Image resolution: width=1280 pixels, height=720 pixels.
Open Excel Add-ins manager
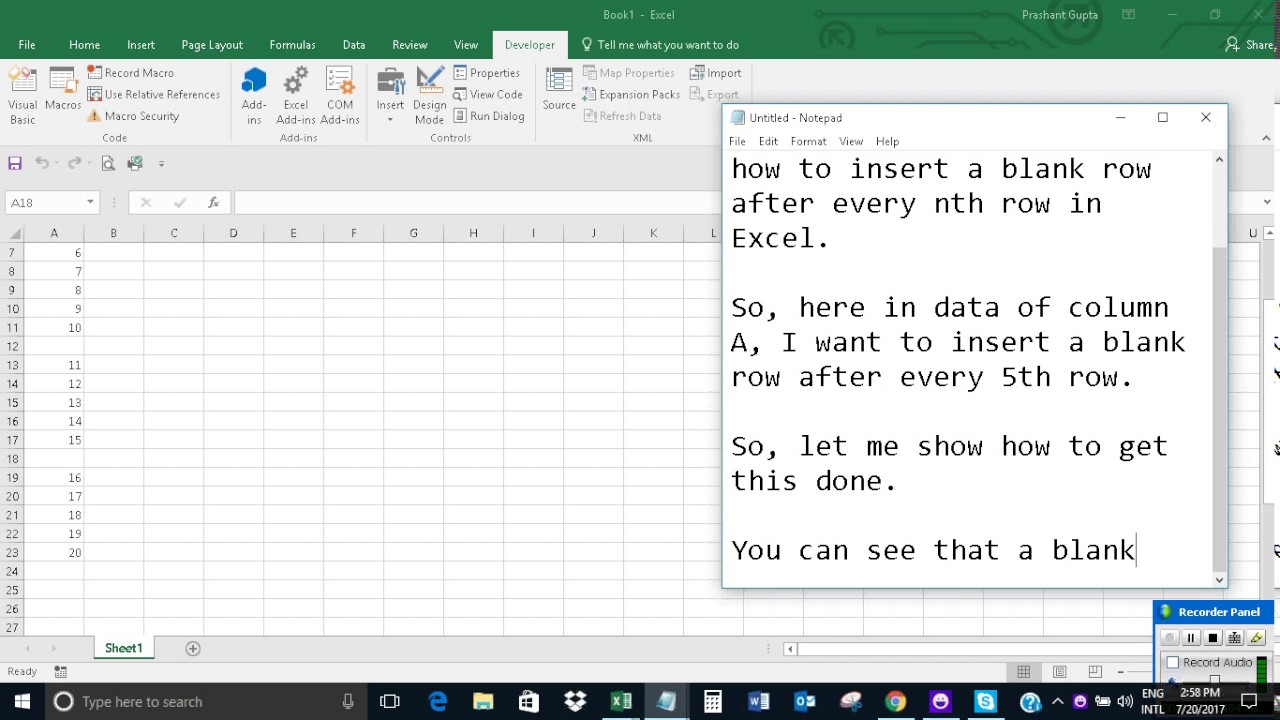(296, 96)
